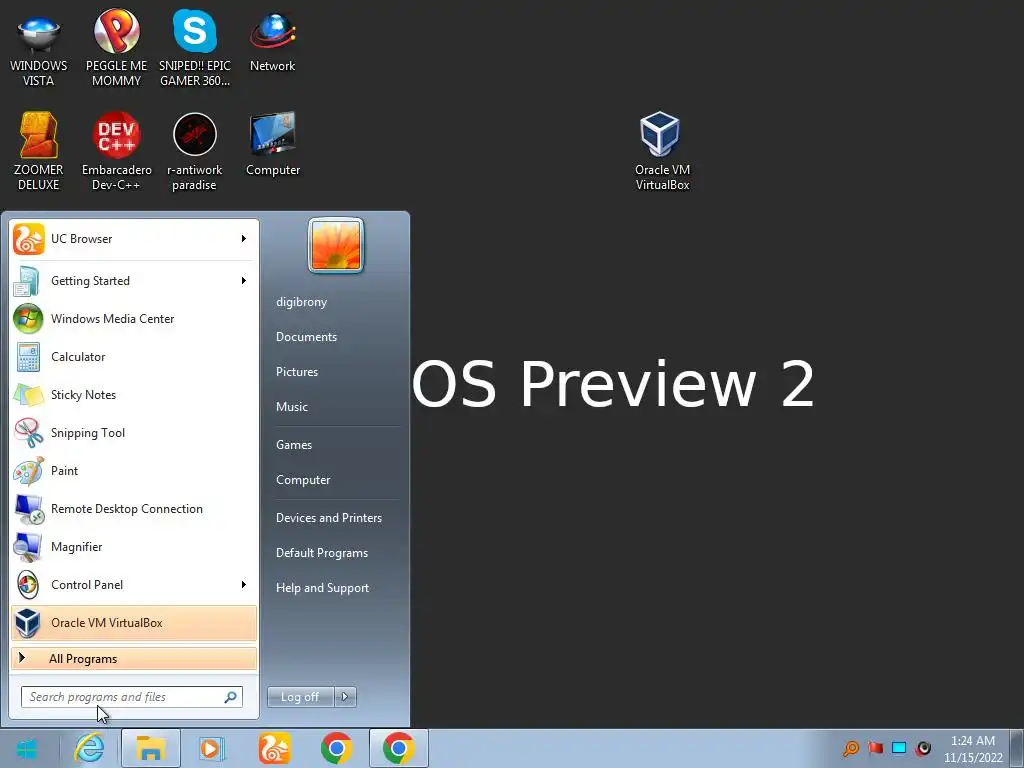Click the Calculator icon in Start menu
The height and width of the screenshot is (768, 1024).
tap(28, 357)
